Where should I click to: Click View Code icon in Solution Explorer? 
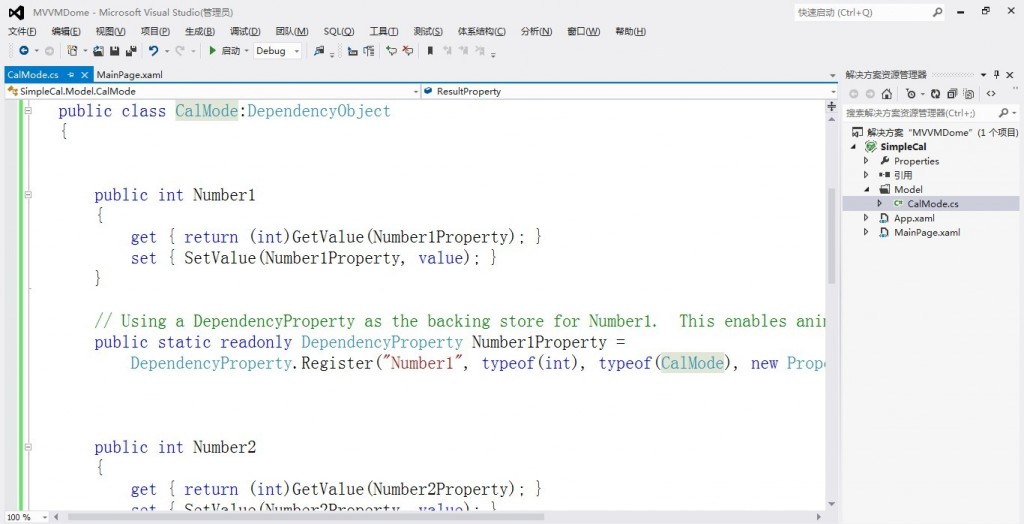(x=990, y=94)
